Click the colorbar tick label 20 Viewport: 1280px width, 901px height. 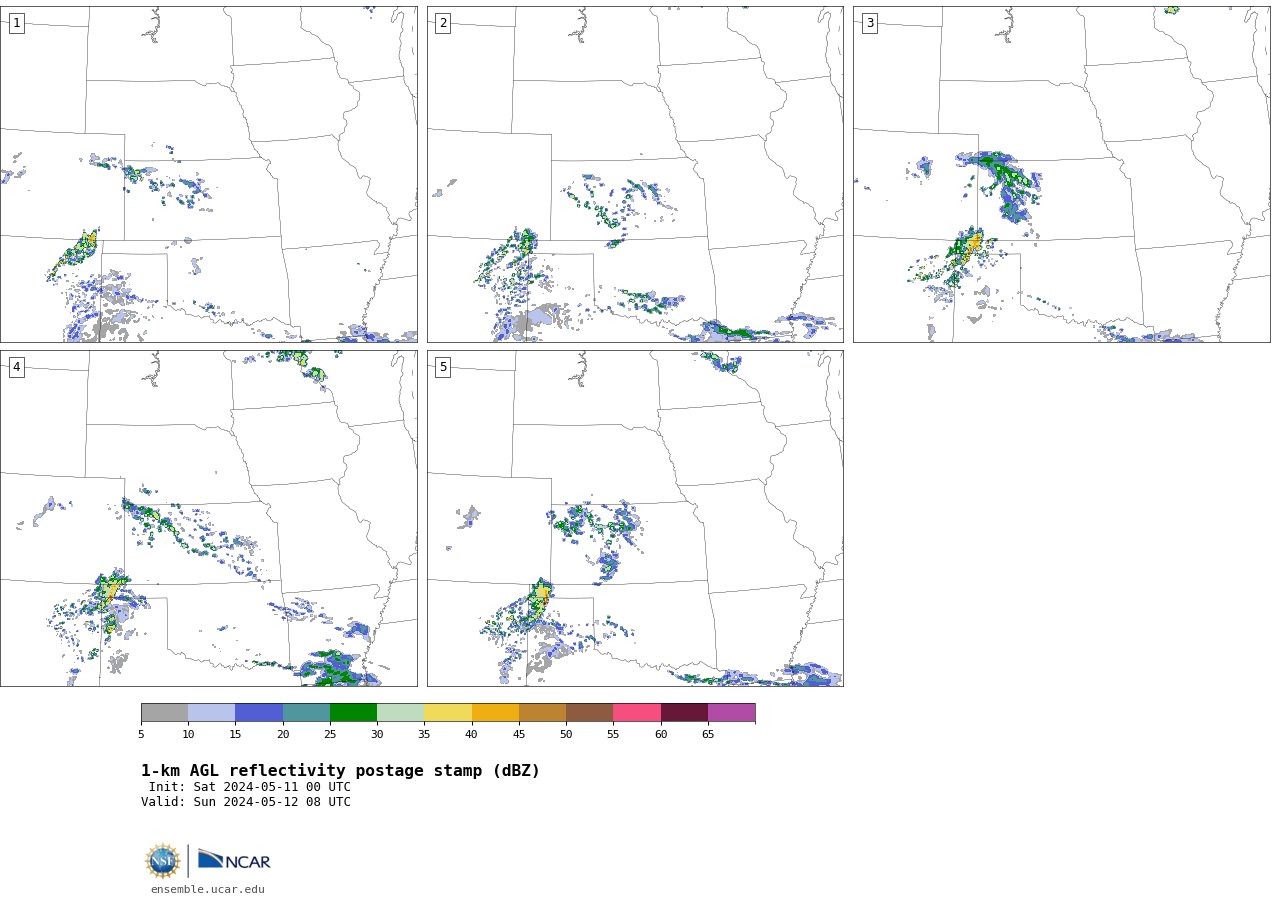click(x=283, y=735)
